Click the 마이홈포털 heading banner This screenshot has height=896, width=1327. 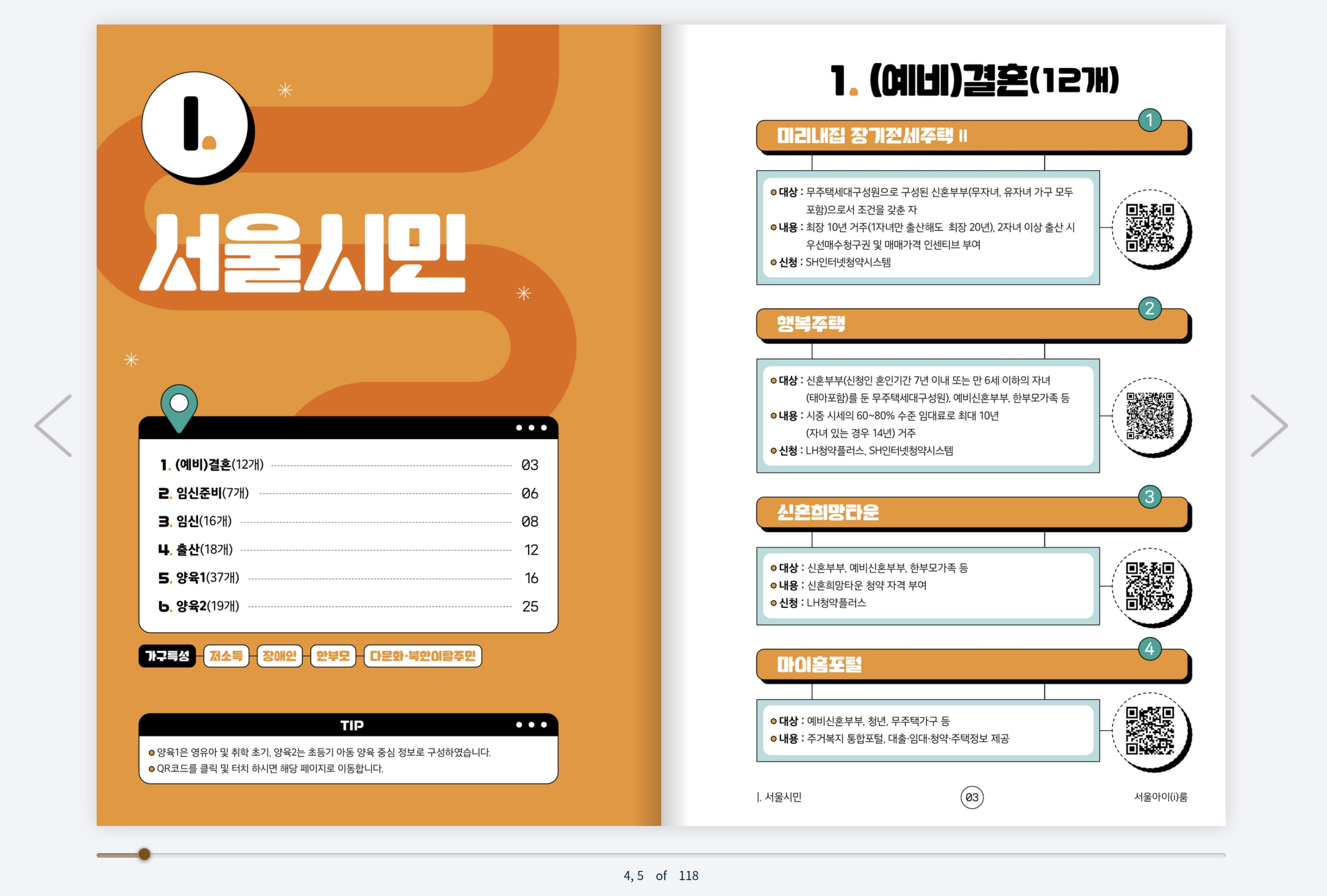[973, 665]
